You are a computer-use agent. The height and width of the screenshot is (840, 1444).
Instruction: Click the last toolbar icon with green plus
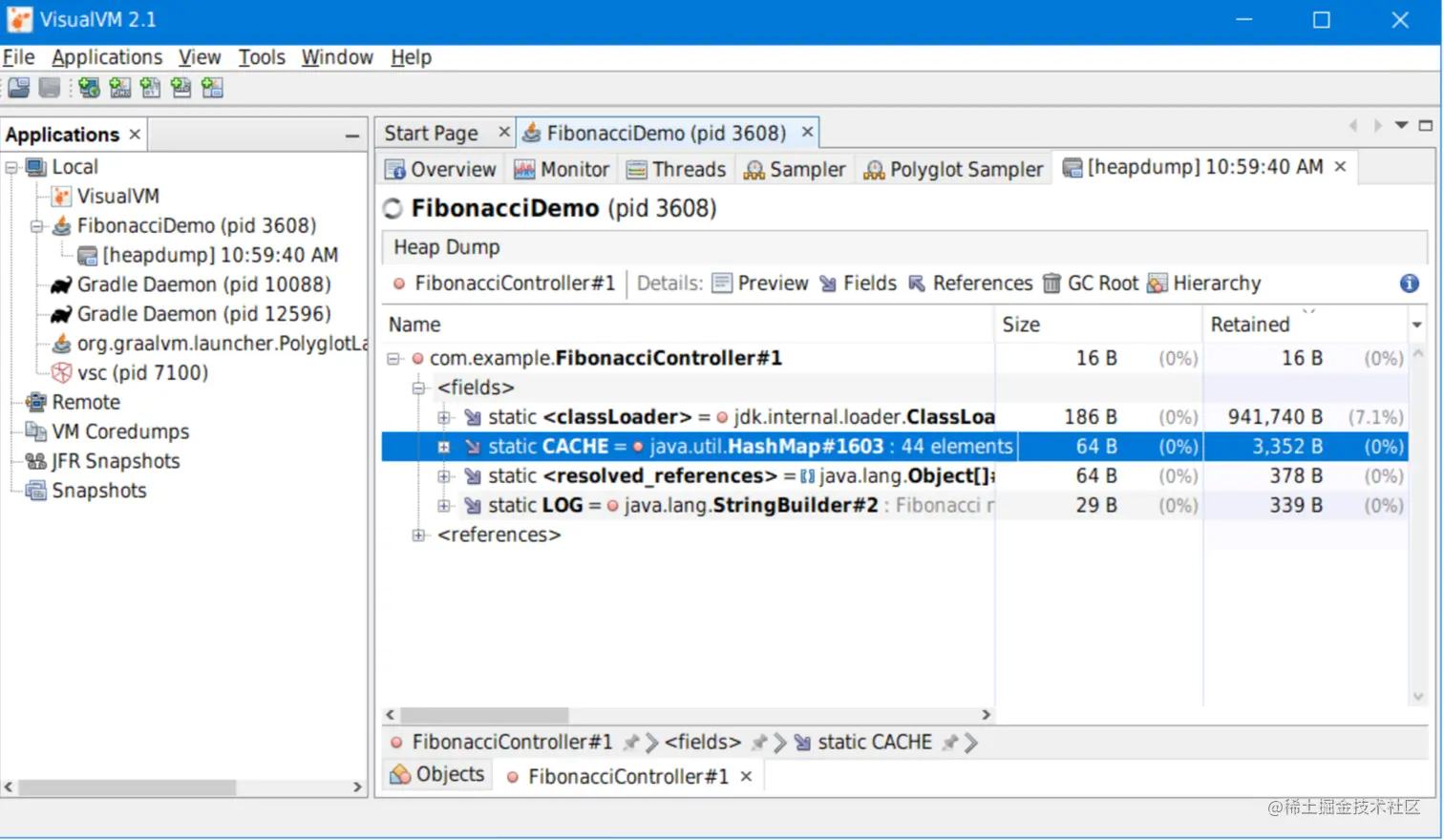(212, 88)
